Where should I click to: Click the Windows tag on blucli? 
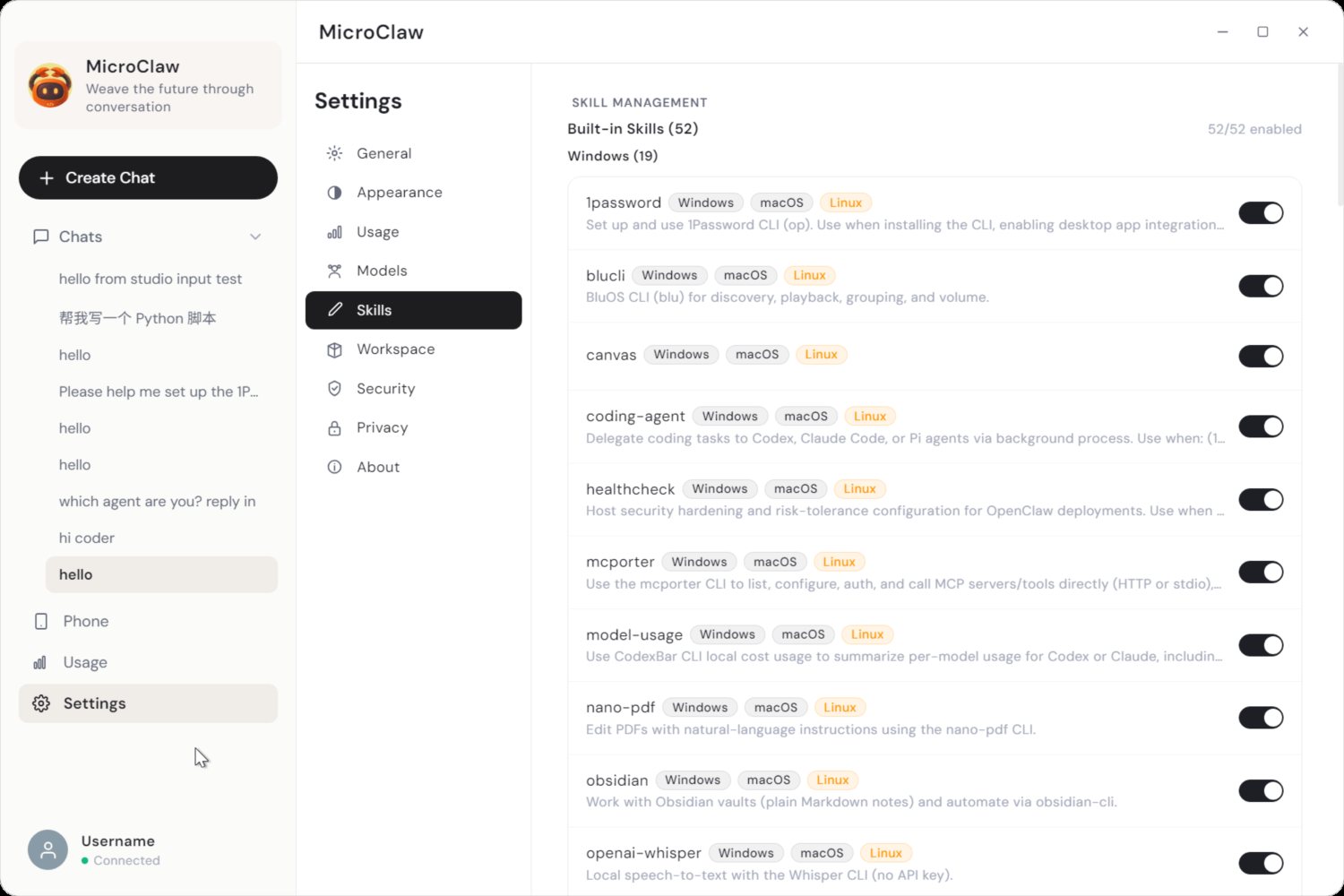[669, 275]
